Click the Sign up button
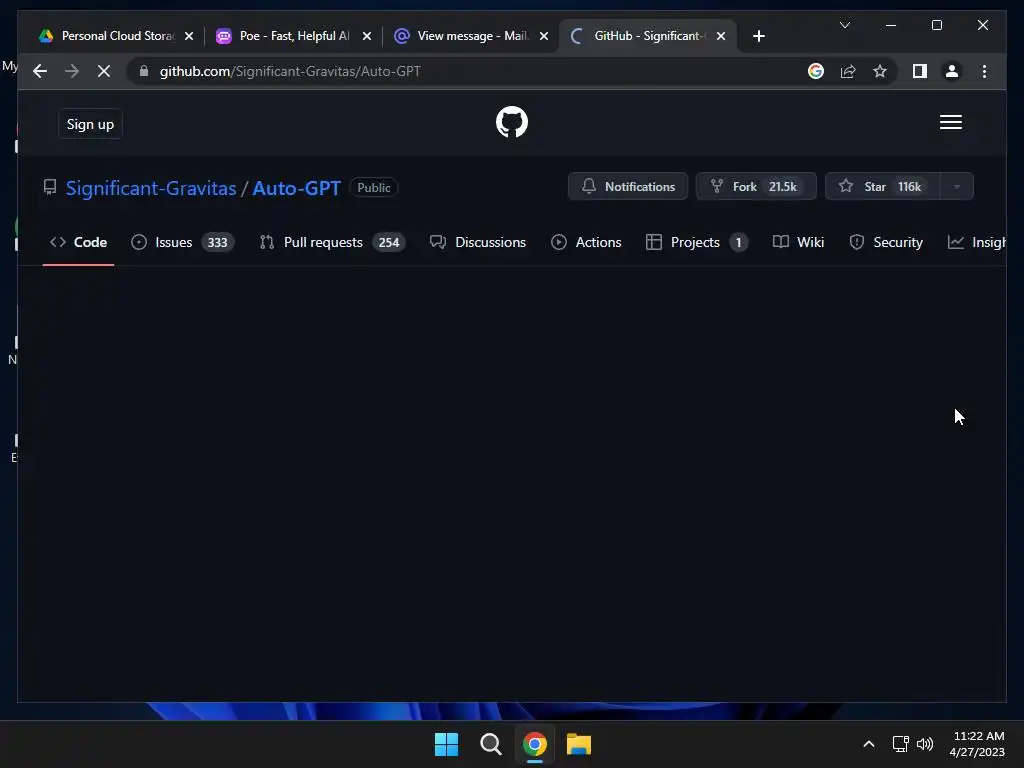The image size is (1024, 768). pyautogui.click(x=90, y=124)
